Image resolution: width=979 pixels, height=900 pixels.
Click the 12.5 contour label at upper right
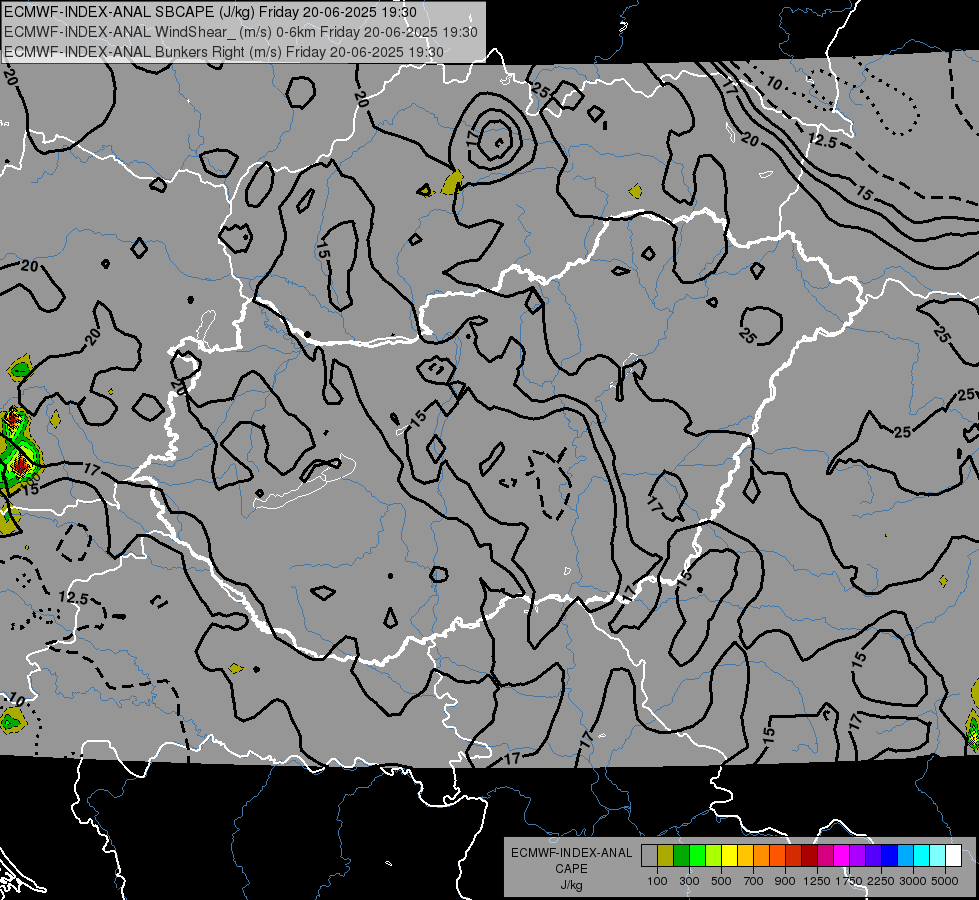(822, 141)
